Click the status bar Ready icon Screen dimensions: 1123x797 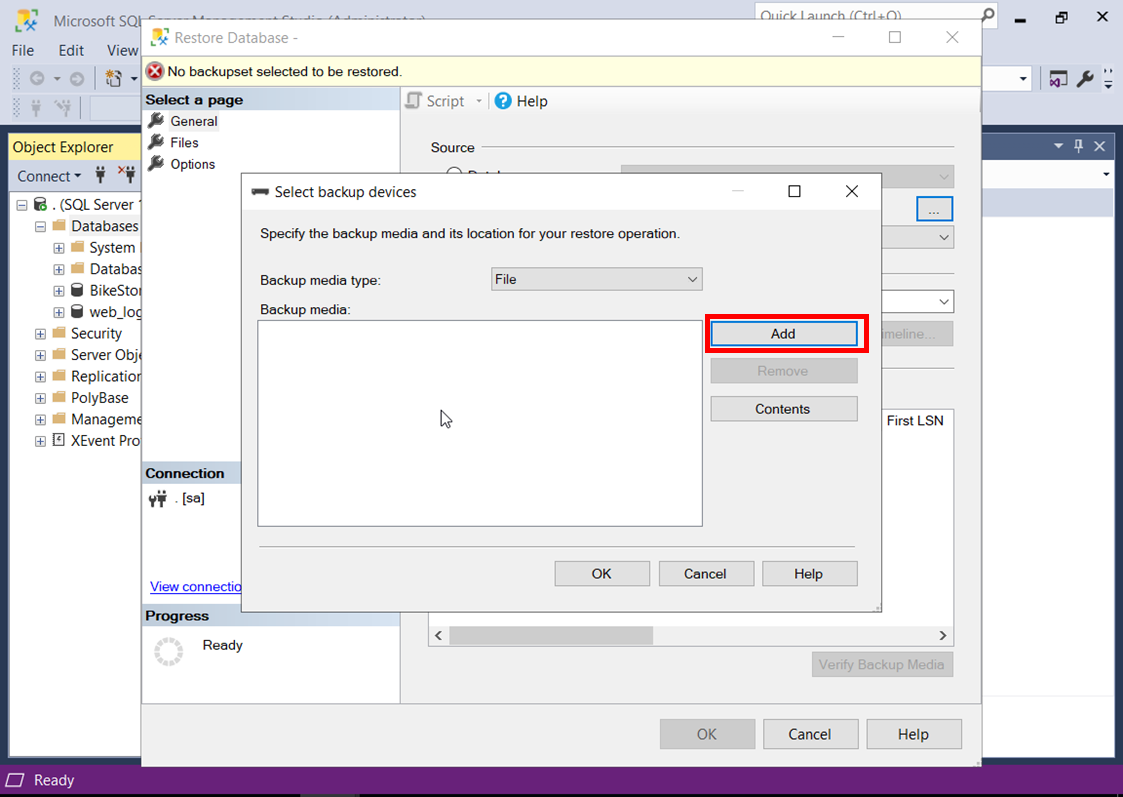click(x=15, y=781)
